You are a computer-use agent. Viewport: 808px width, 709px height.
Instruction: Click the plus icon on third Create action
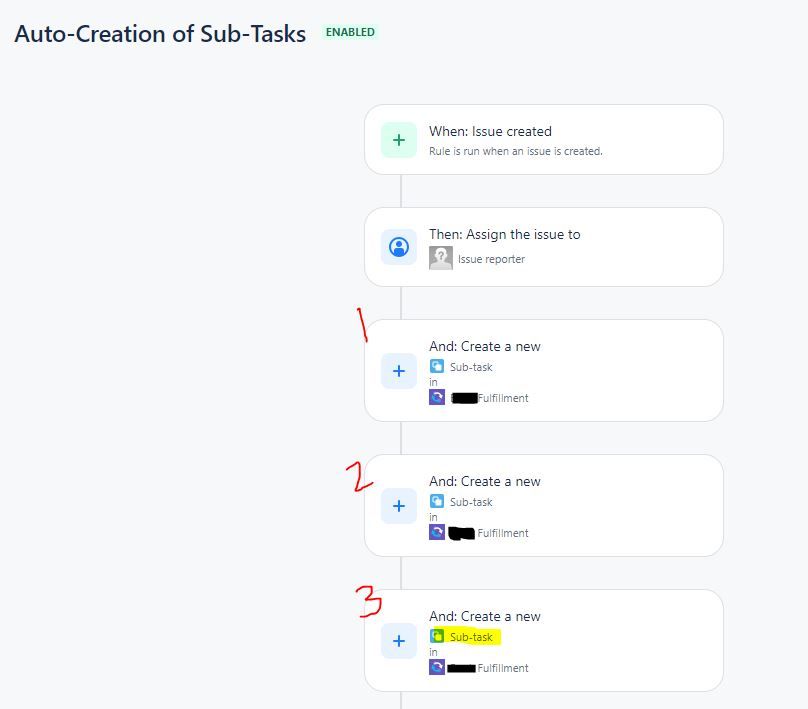398,641
